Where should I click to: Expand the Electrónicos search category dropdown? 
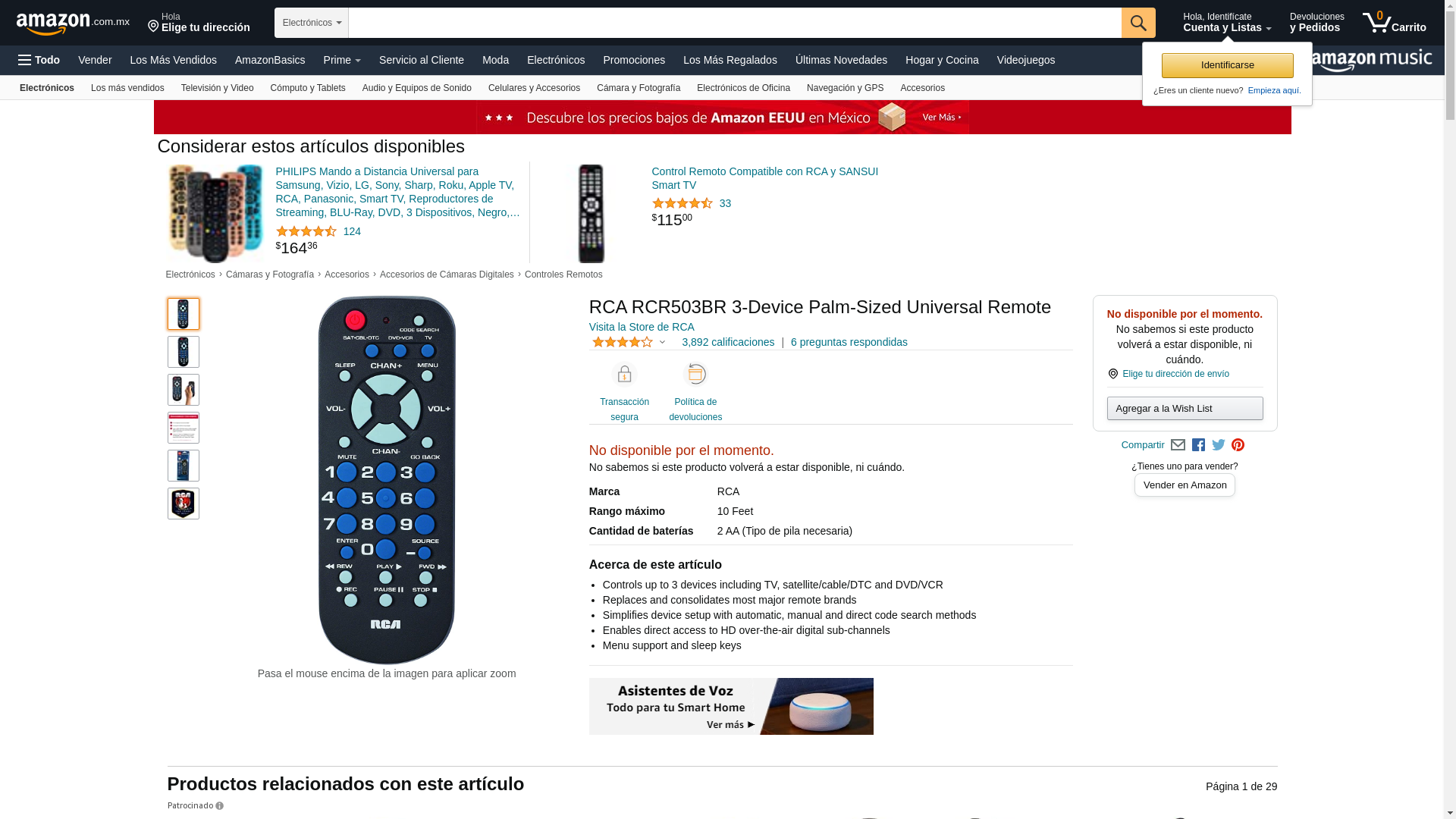312,23
